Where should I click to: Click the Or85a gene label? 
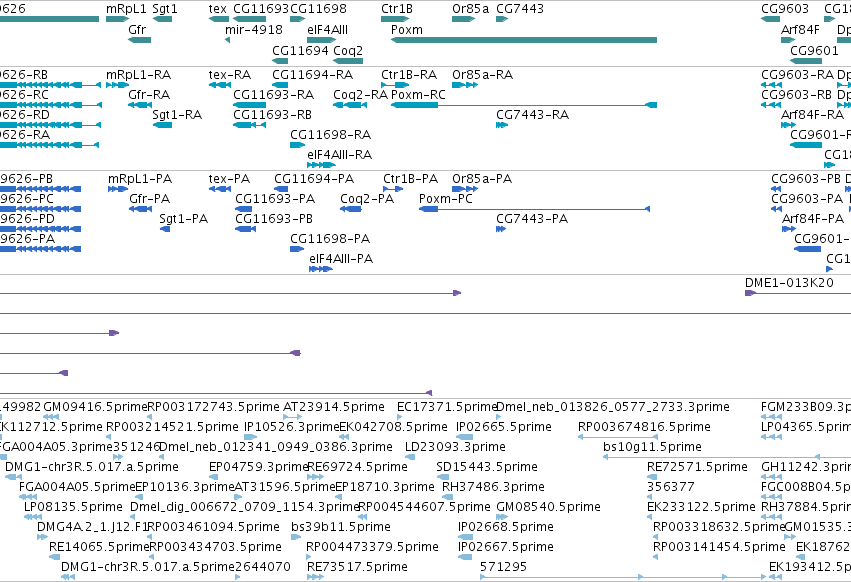(x=471, y=9)
